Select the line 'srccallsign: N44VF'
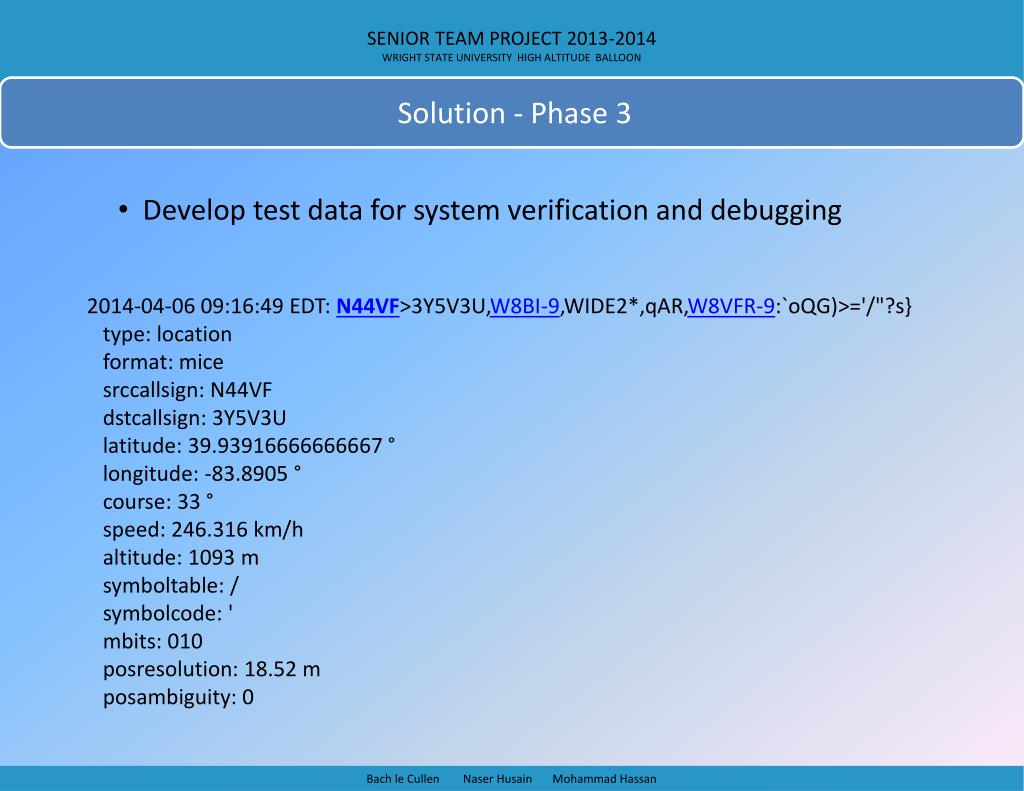This screenshot has height=791, width=1024. tap(187, 390)
